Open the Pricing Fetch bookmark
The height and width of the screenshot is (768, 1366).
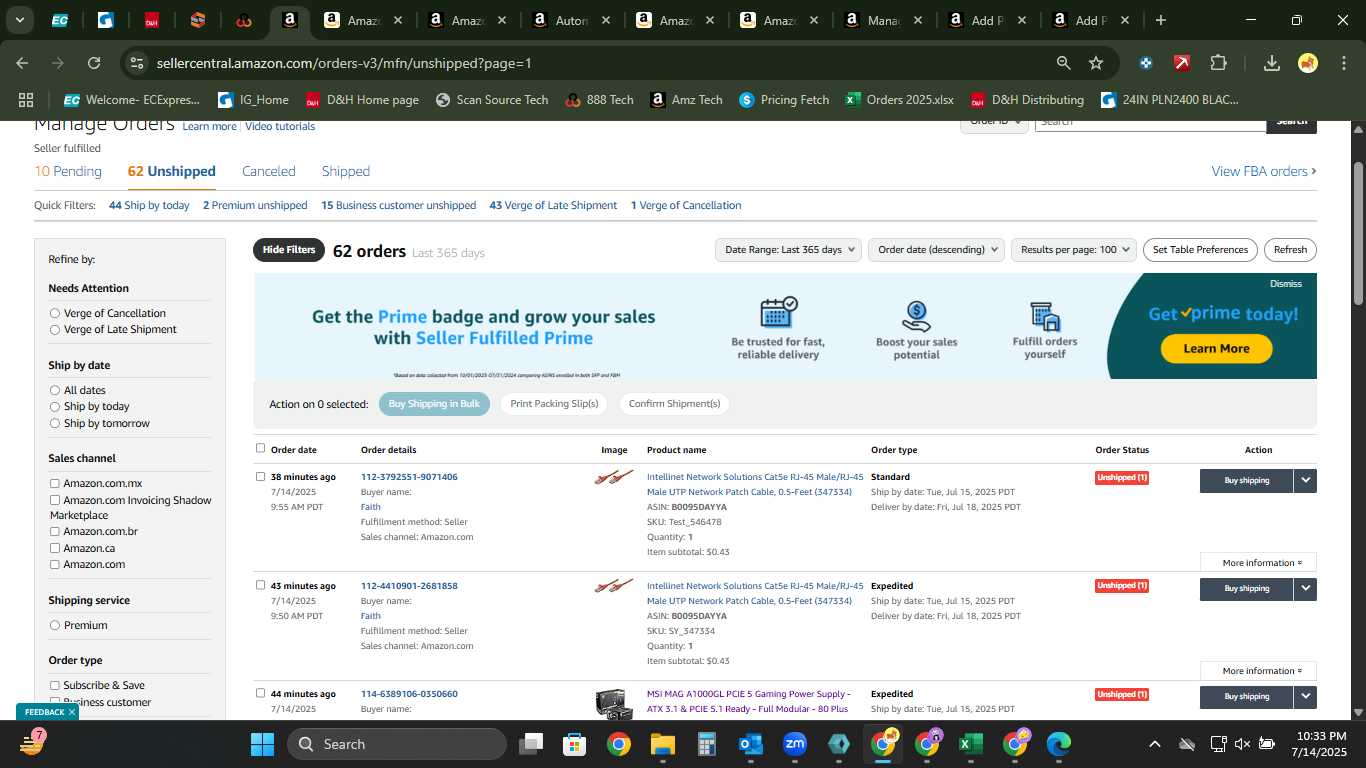click(784, 100)
